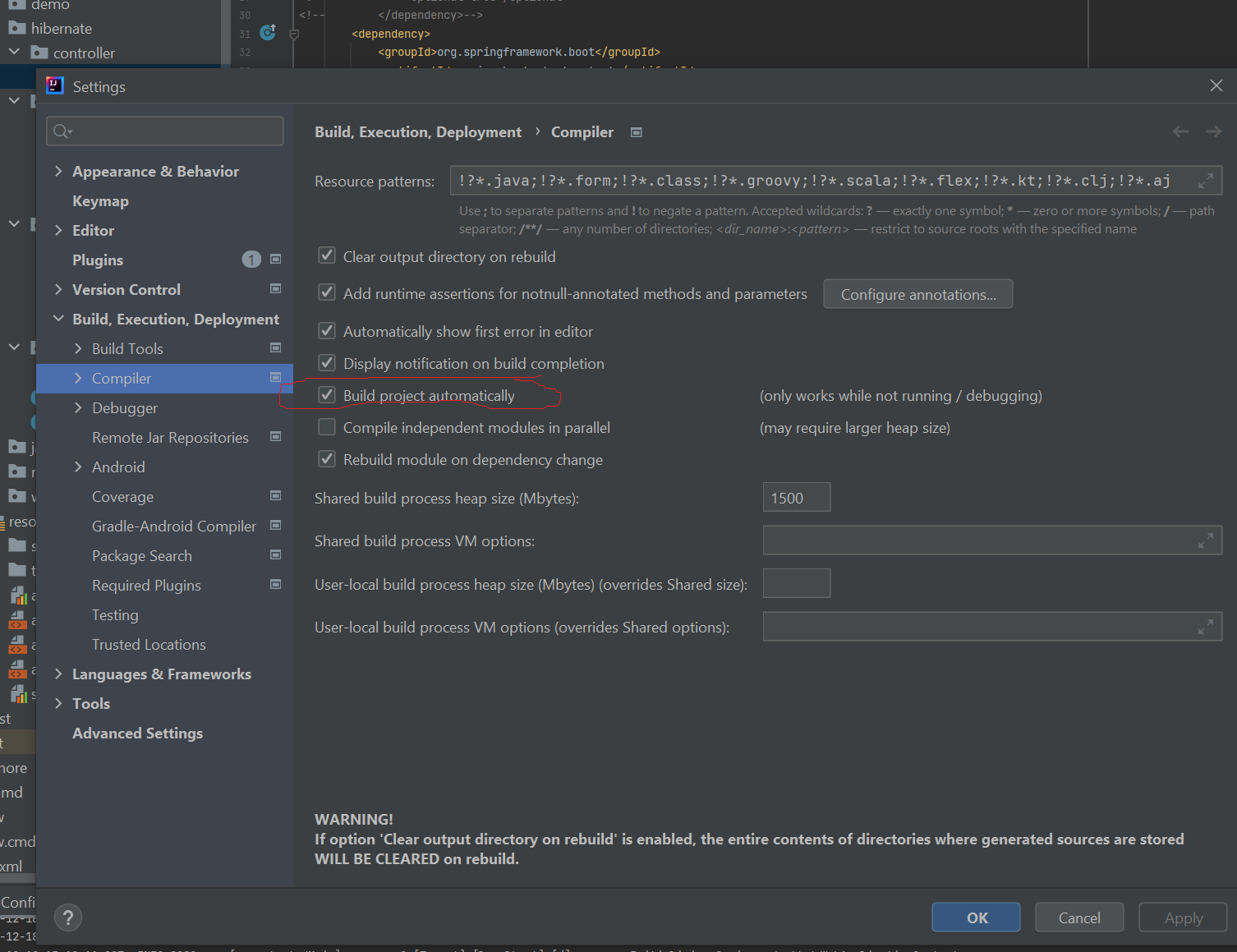Click the Apply button
The height and width of the screenshot is (952, 1237).
1183,918
